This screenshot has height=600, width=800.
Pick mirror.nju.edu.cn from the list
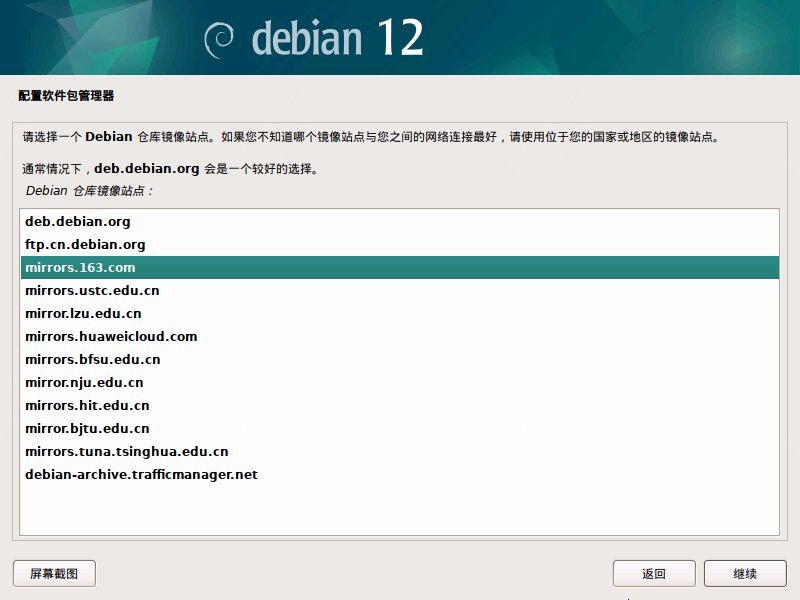[84, 382]
